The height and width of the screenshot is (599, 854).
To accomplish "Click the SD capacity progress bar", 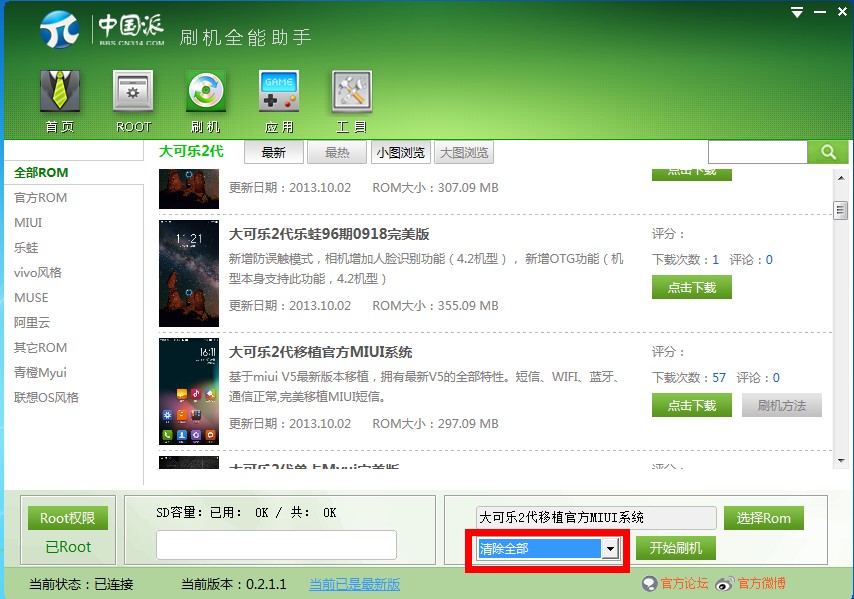I will (x=276, y=545).
